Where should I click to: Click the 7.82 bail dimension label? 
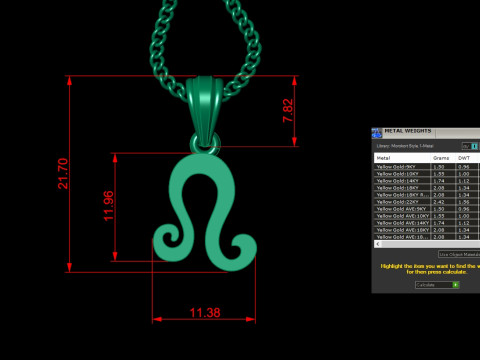pyautogui.click(x=288, y=111)
